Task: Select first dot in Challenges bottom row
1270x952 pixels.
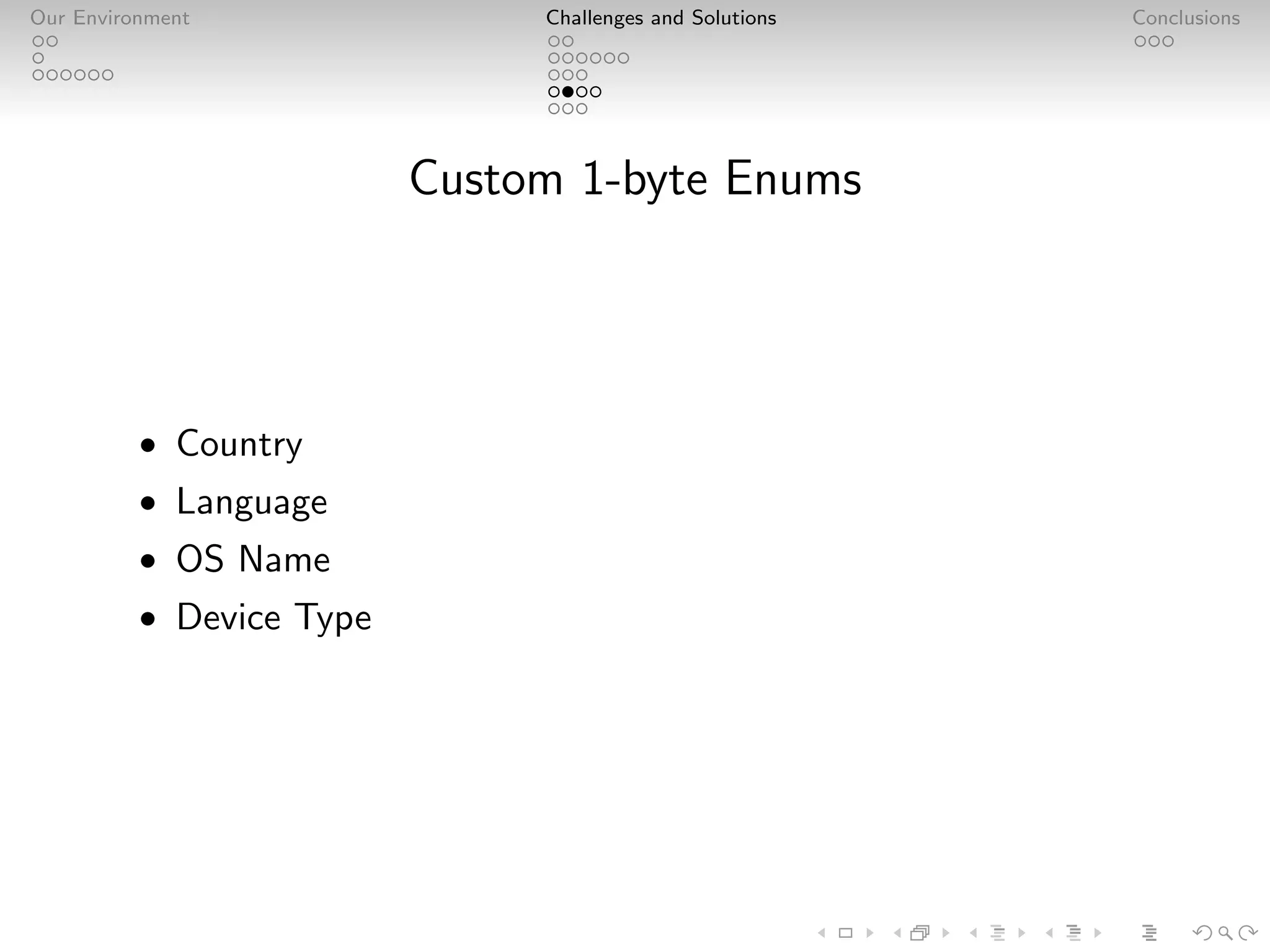Action: tap(554, 109)
